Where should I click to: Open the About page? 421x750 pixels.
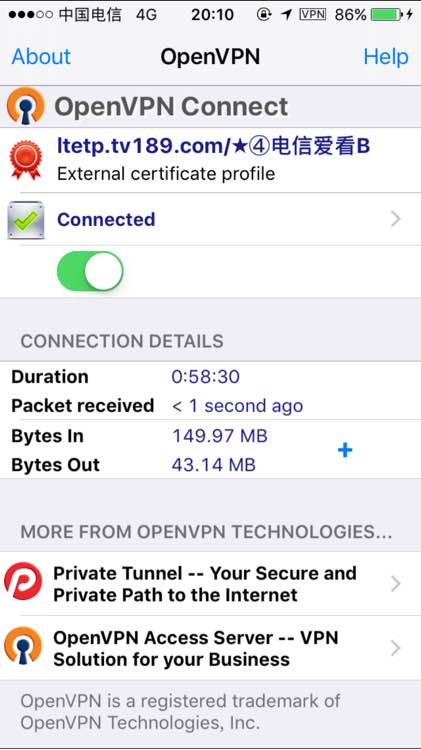click(x=41, y=56)
